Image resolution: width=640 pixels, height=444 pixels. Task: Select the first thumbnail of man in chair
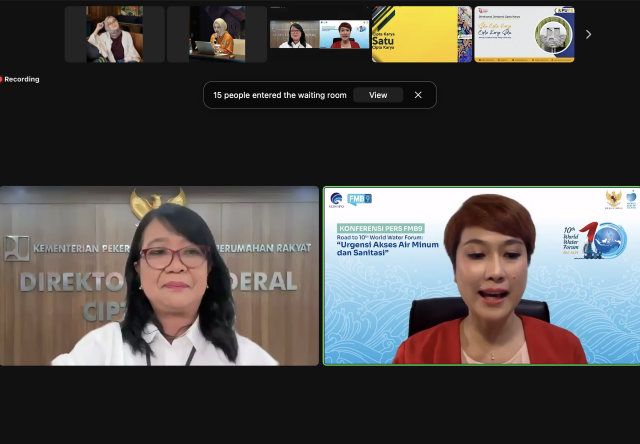[x=114, y=34]
